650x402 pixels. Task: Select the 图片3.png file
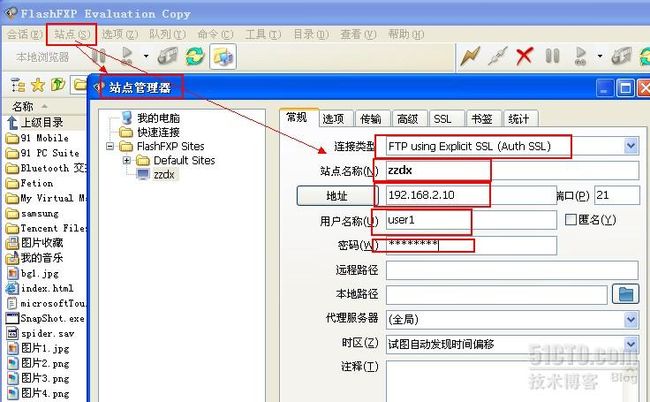pos(45,378)
